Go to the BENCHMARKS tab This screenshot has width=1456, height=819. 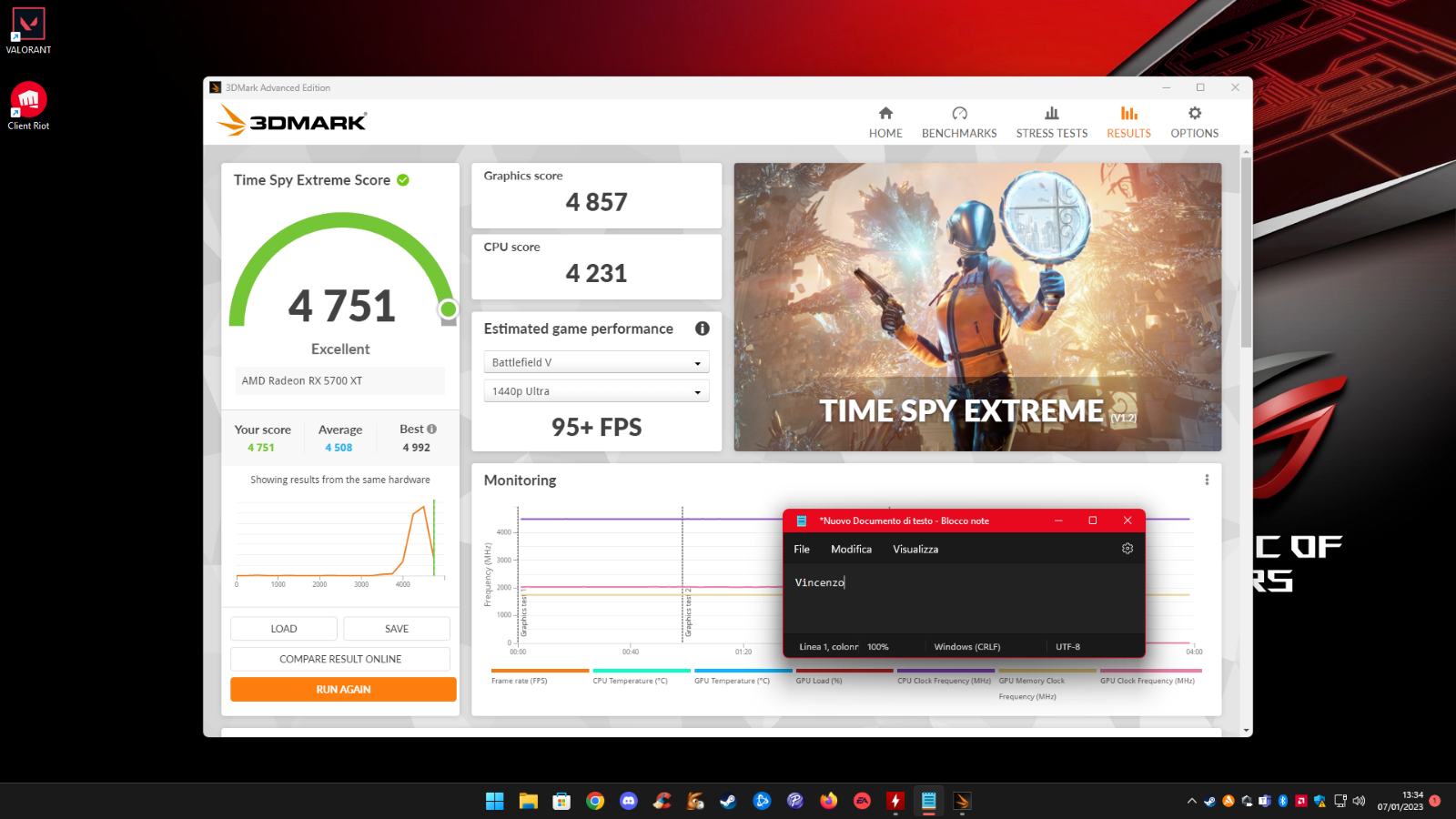click(x=959, y=122)
